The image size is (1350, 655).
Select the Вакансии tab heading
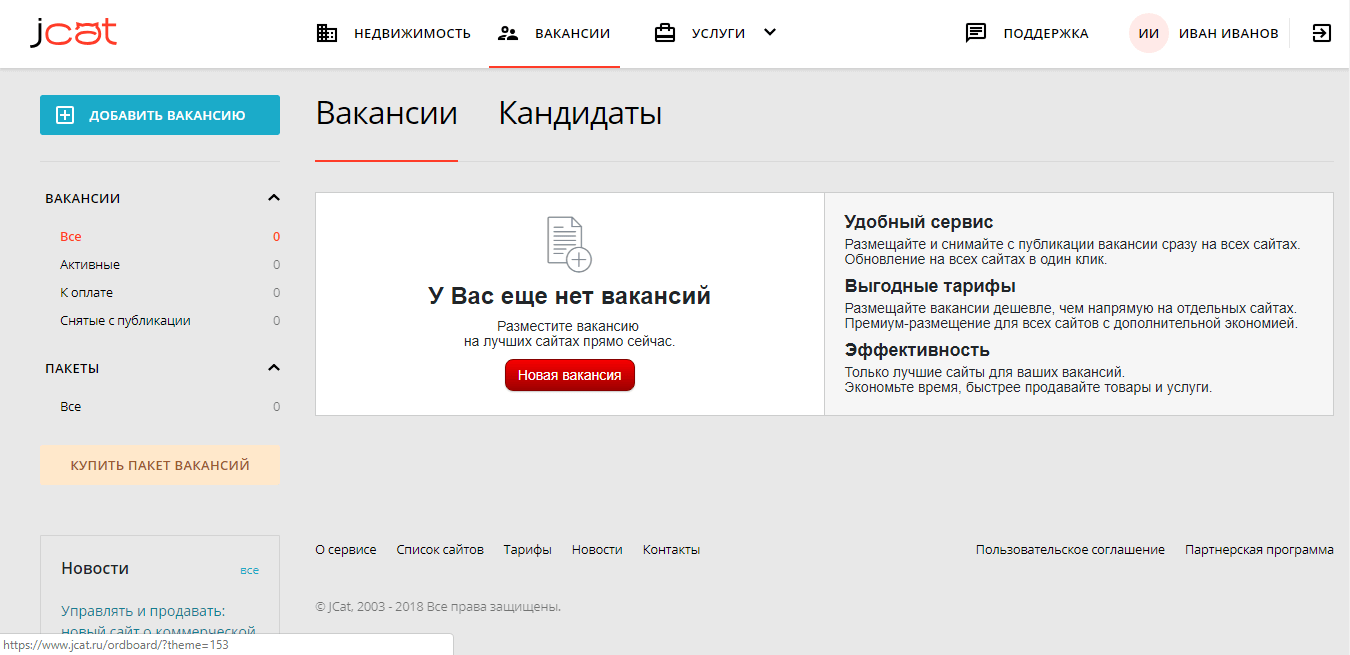pos(386,114)
